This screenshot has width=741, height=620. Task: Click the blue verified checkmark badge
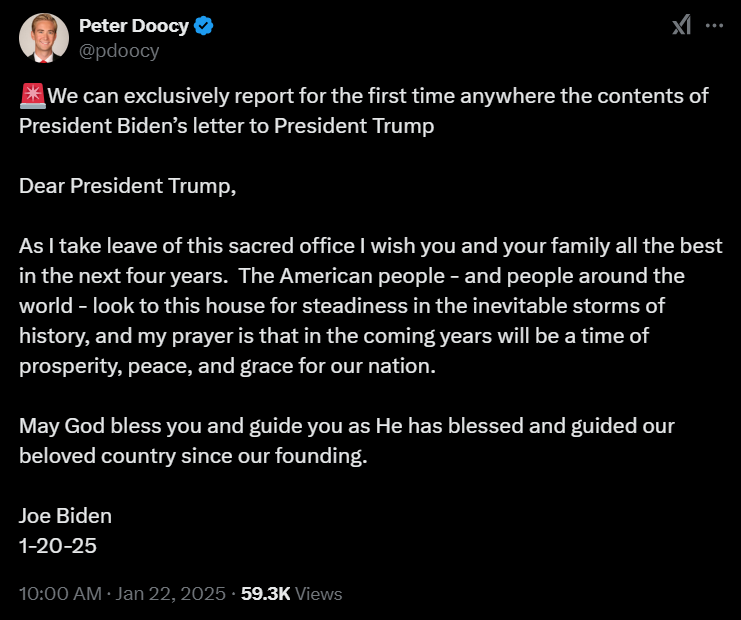204,26
